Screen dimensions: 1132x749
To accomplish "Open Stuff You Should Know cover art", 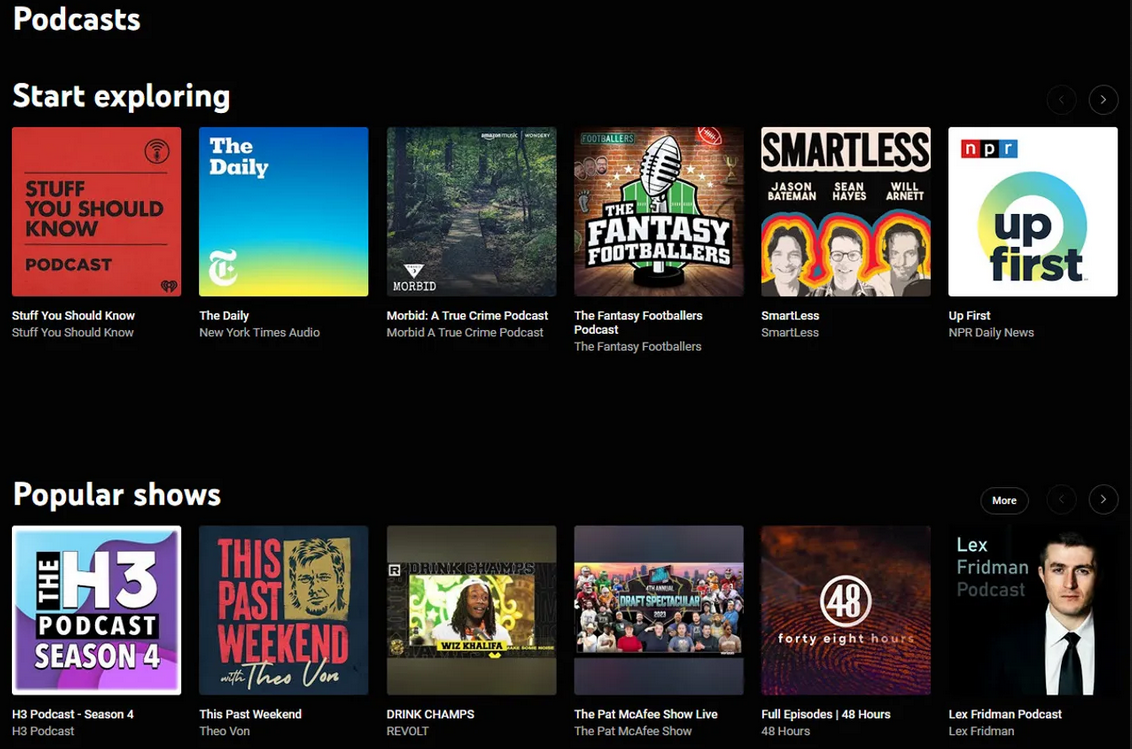I will [x=97, y=212].
